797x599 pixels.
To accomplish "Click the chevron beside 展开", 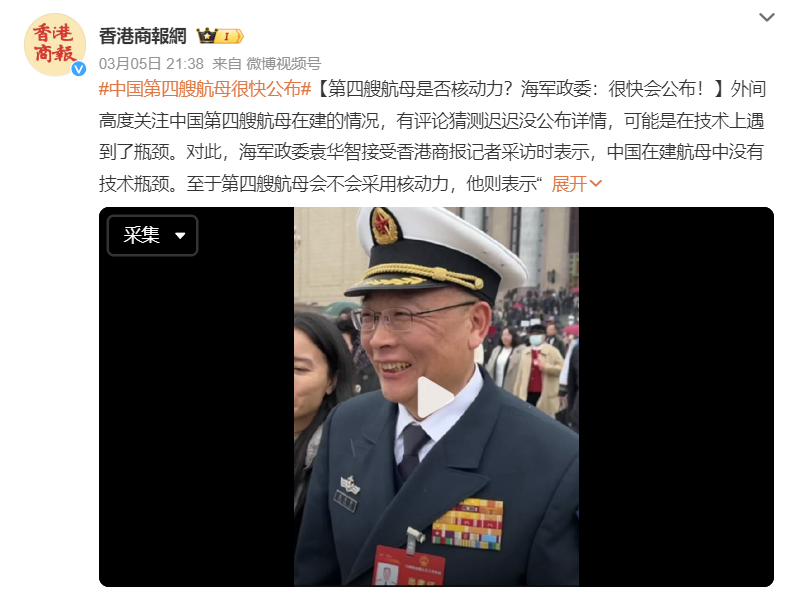I will [x=596, y=184].
